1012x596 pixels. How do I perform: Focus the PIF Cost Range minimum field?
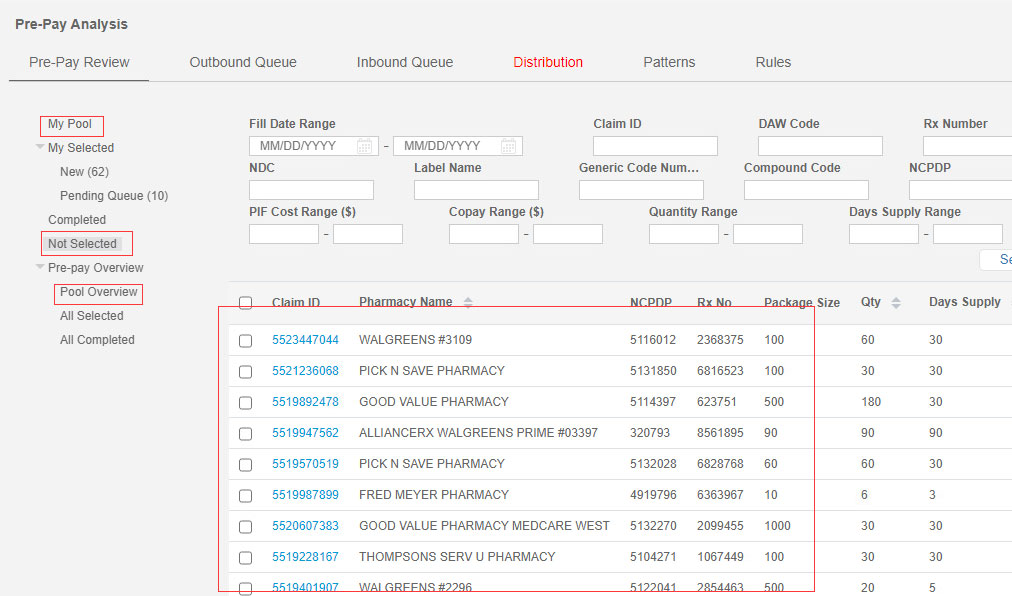coord(284,234)
